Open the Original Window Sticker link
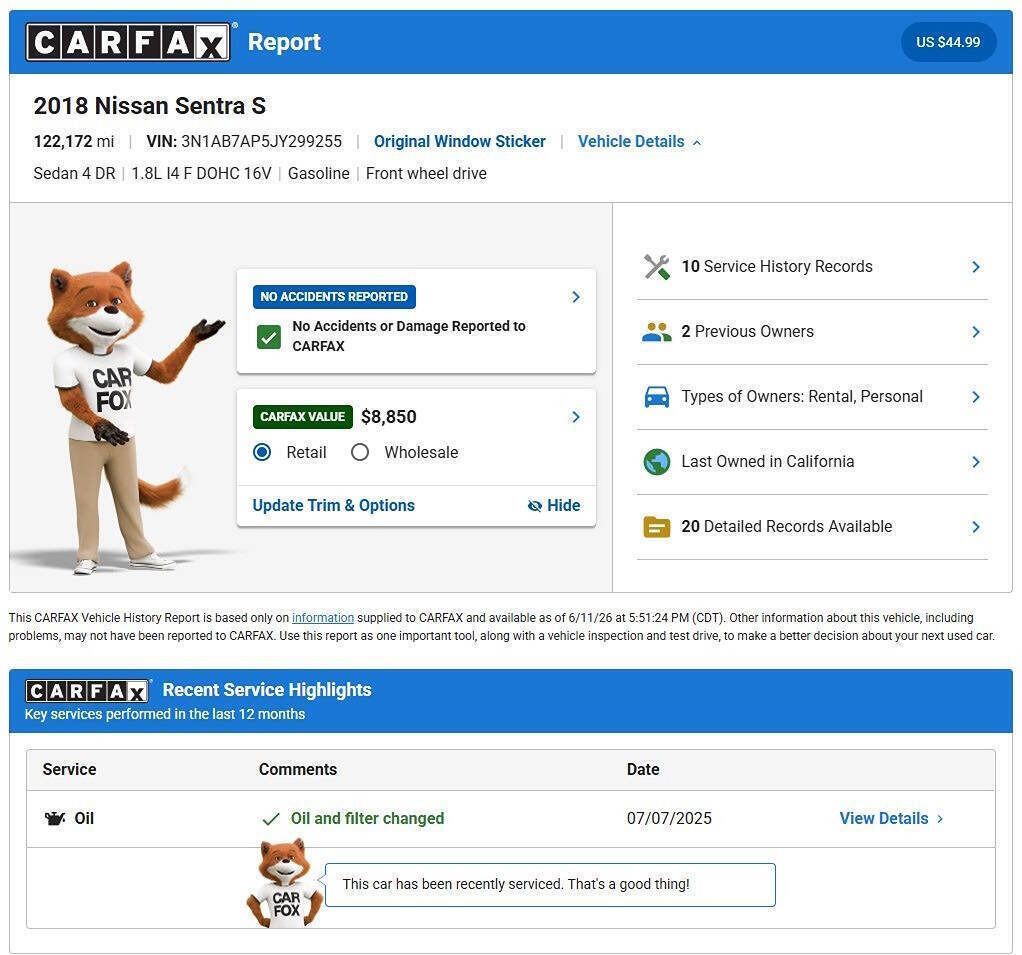The height and width of the screenshot is (955, 1022). 460,141
